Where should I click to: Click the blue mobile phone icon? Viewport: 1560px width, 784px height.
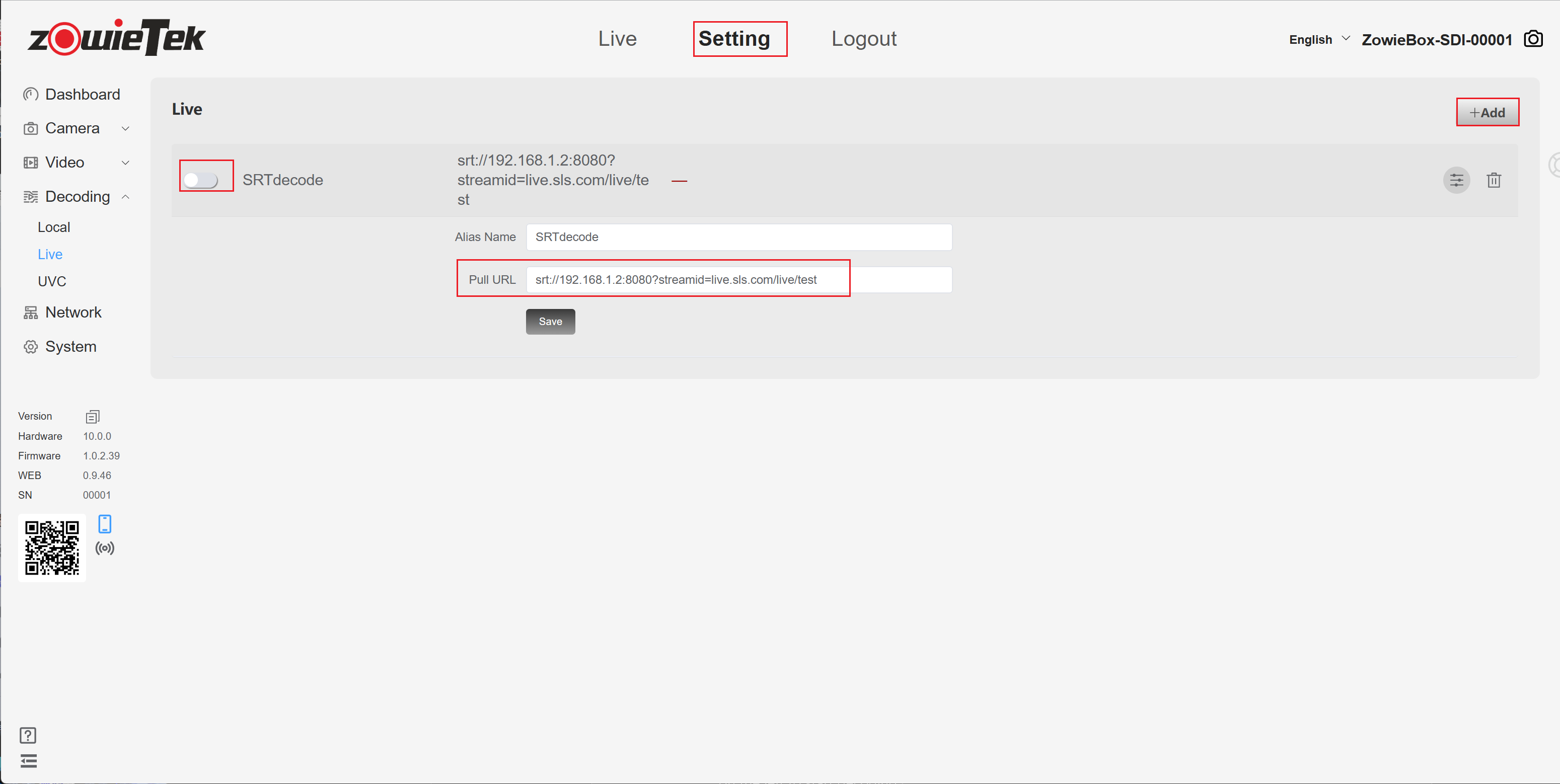[x=105, y=524]
